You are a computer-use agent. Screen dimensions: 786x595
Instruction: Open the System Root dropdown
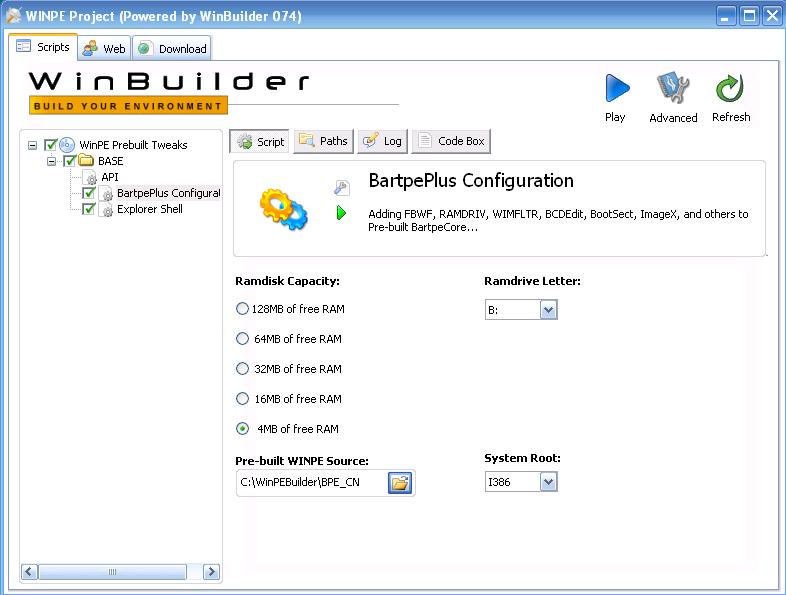(x=548, y=482)
